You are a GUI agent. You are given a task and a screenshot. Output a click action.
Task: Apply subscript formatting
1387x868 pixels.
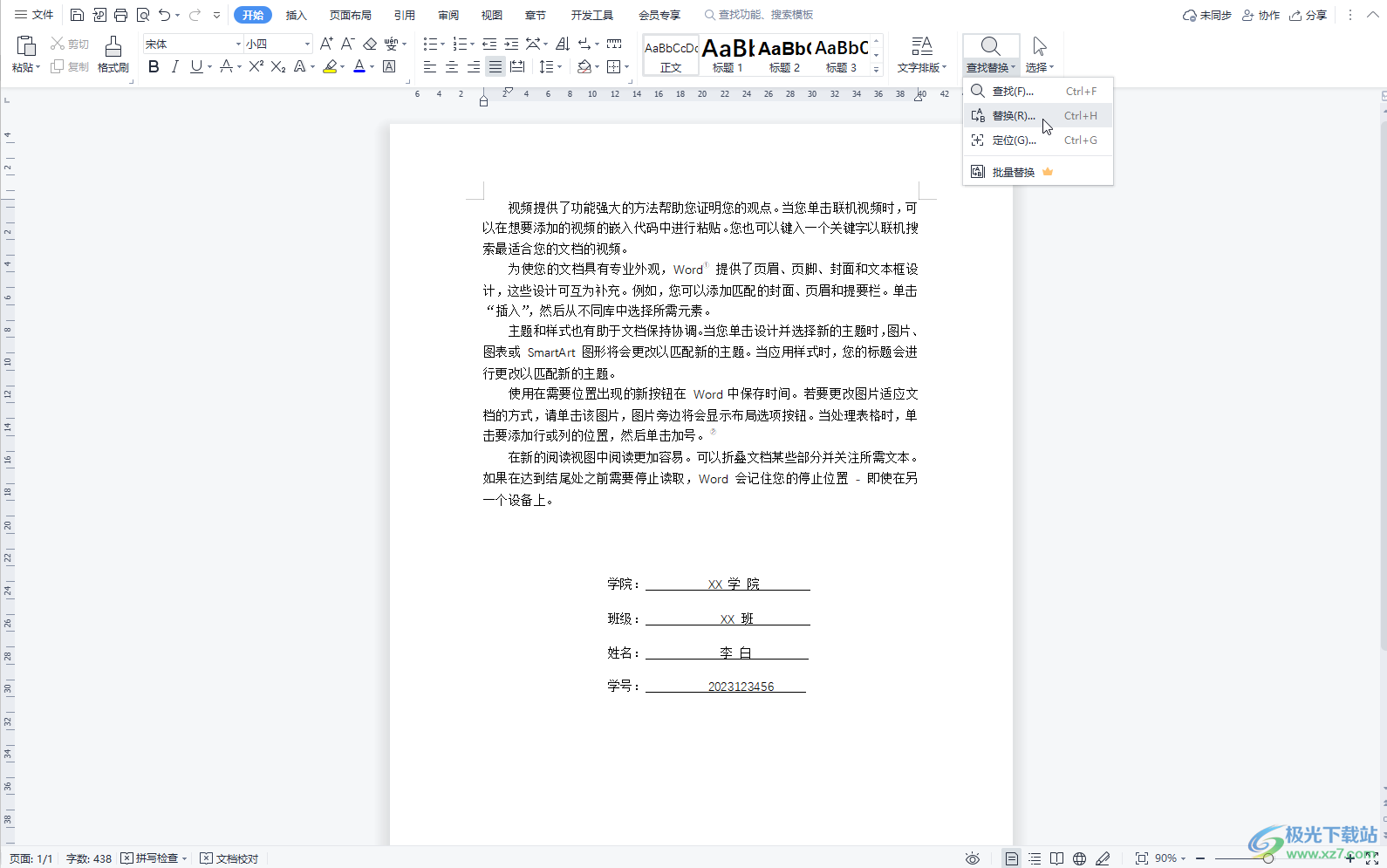pyautogui.click(x=278, y=66)
